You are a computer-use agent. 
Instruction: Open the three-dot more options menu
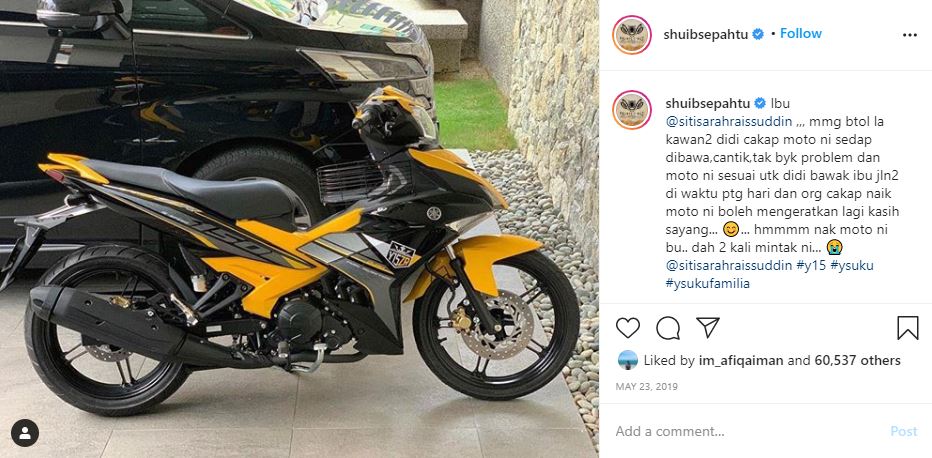coord(909,35)
